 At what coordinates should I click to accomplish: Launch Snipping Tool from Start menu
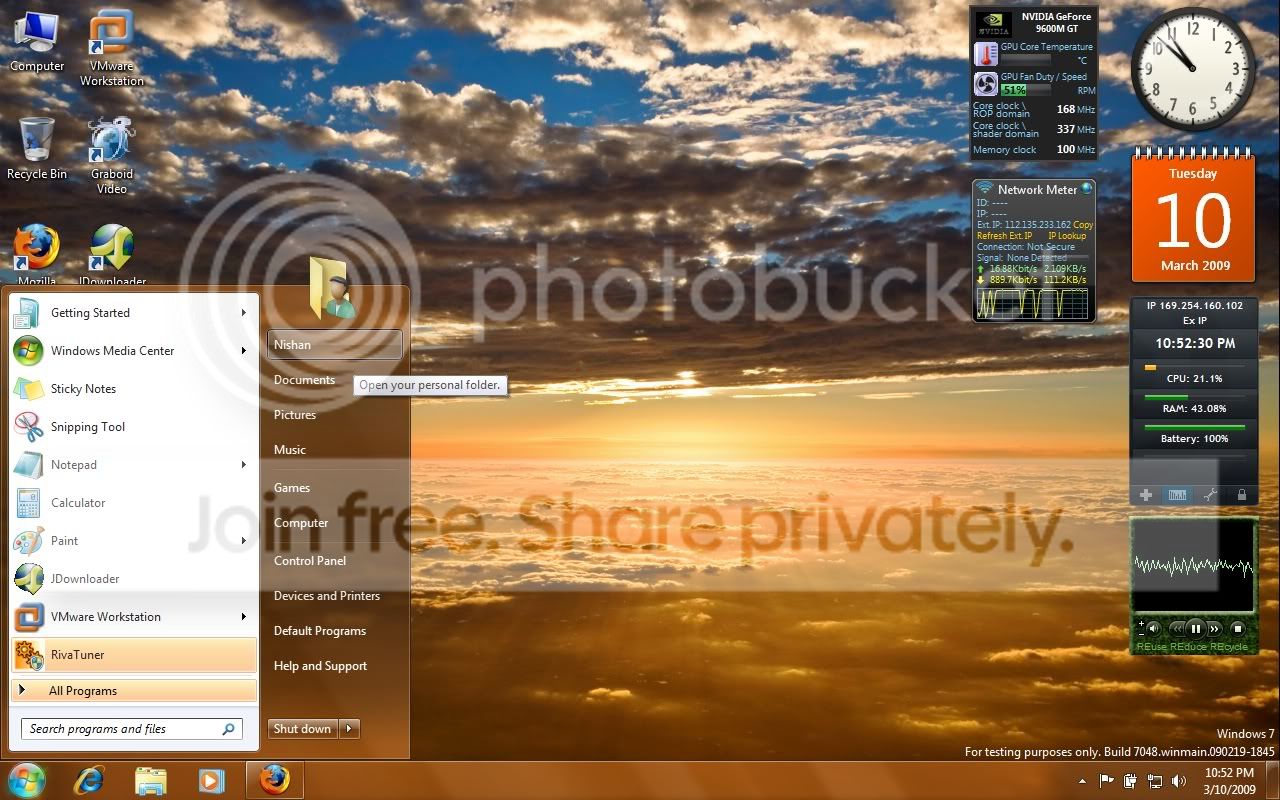tap(134, 427)
